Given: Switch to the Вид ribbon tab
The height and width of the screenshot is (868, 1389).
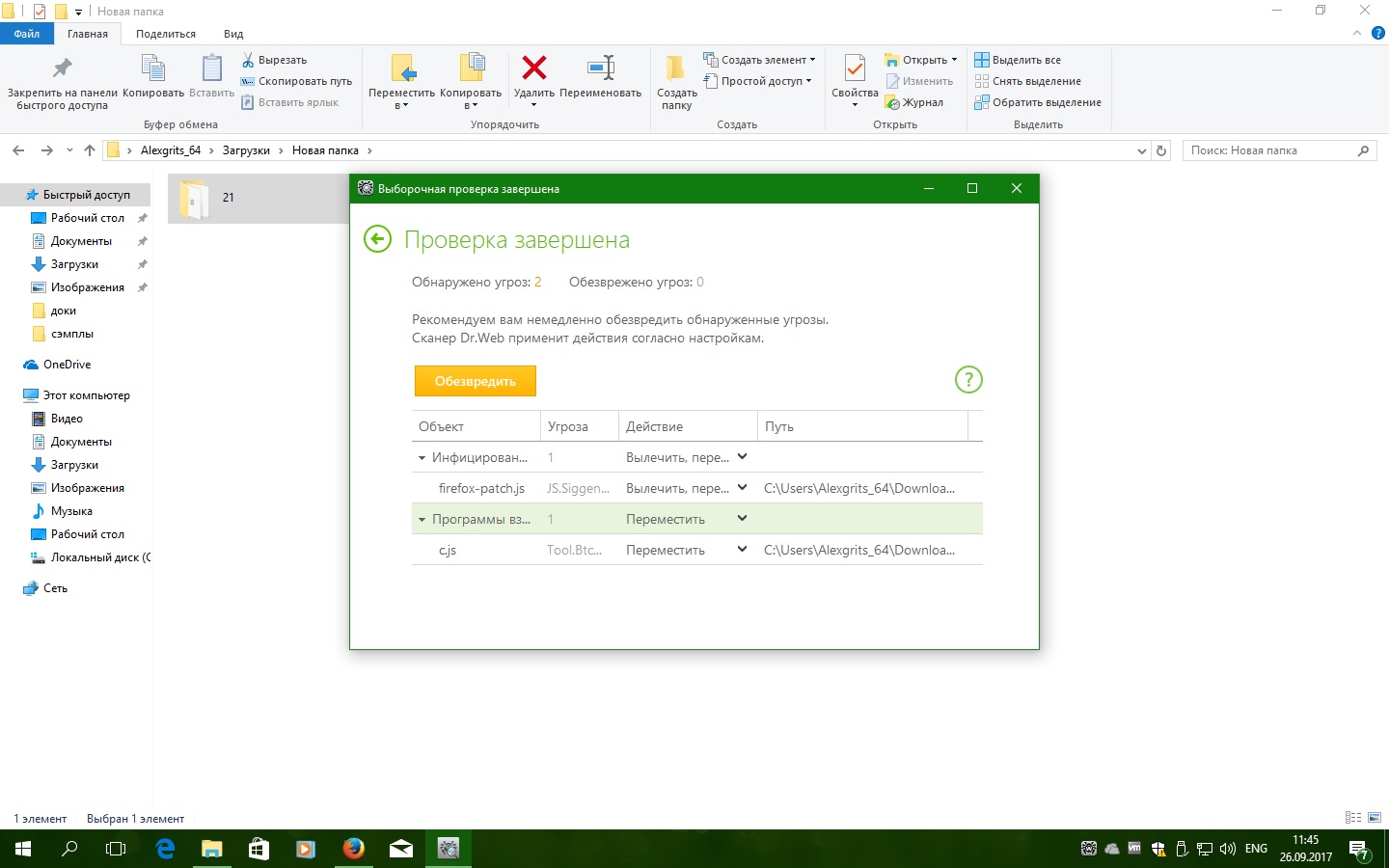Looking at the screenshot, I should [x=233, y=34].
